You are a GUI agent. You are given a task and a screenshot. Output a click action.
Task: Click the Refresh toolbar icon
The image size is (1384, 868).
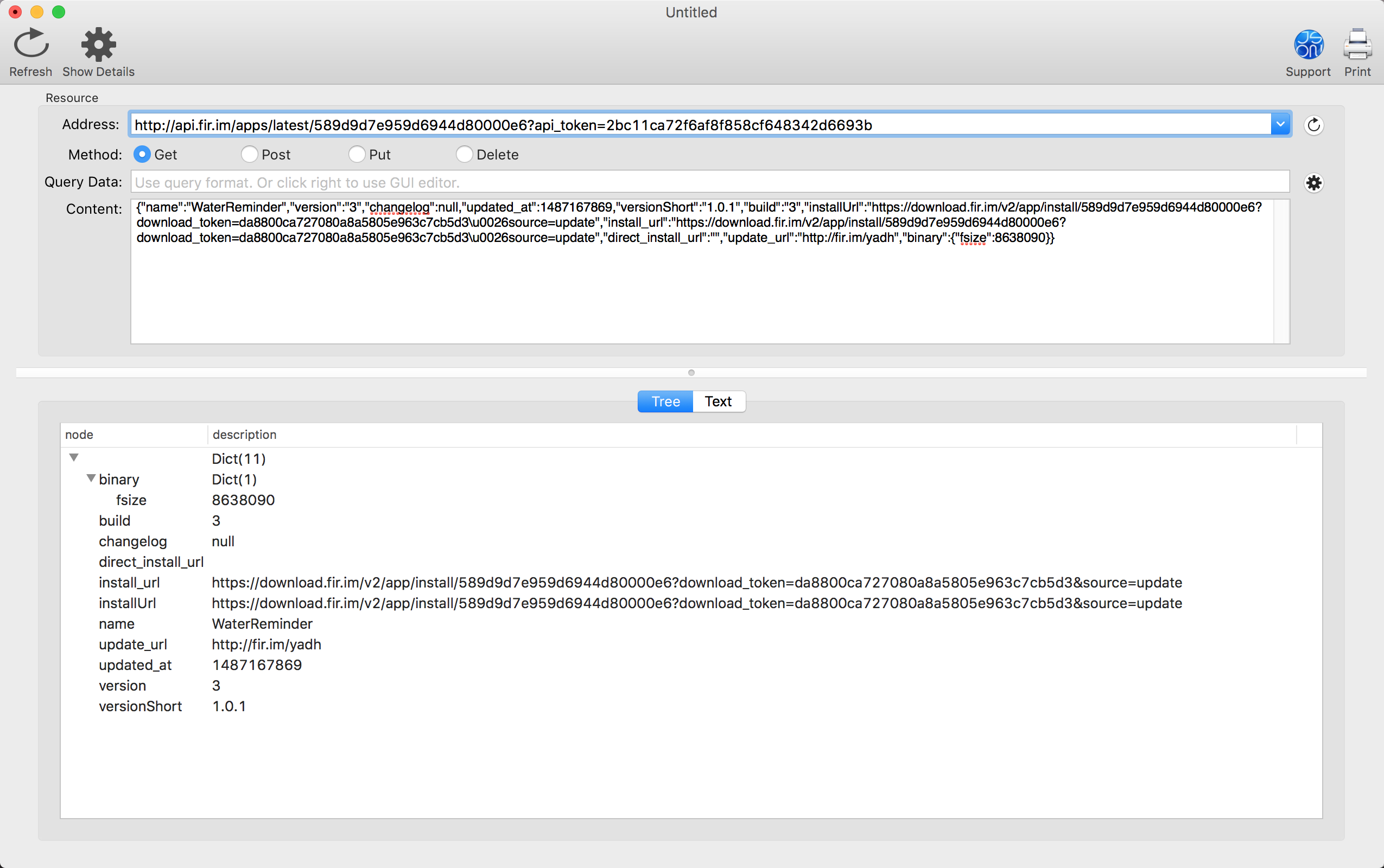pyautogui.click(x=31, y=44)
